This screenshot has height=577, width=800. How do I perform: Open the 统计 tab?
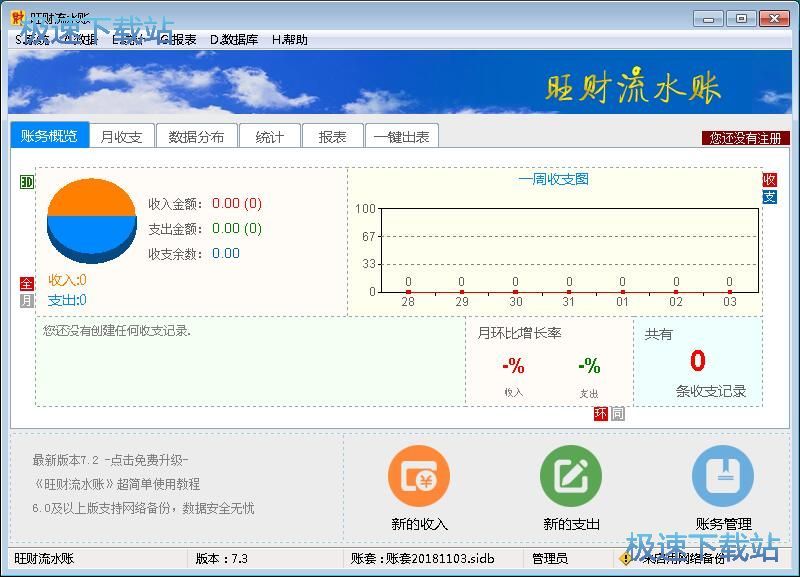pyautogui.click(x=269, y=137)
